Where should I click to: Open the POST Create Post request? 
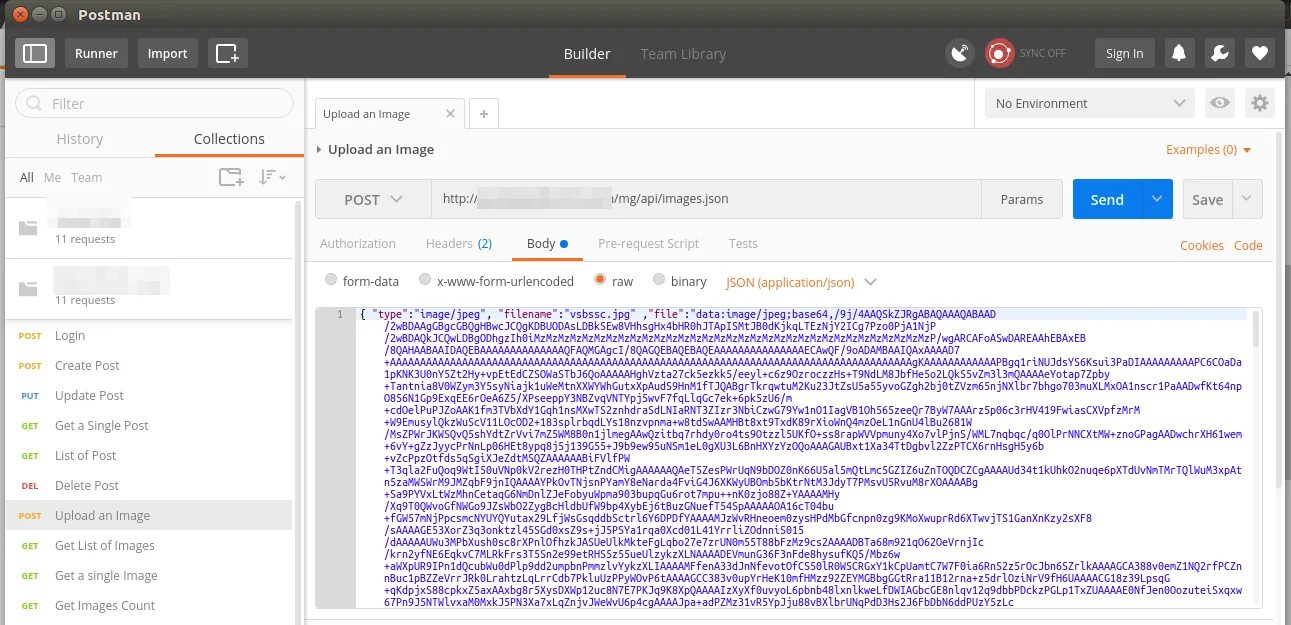(148, 365)
